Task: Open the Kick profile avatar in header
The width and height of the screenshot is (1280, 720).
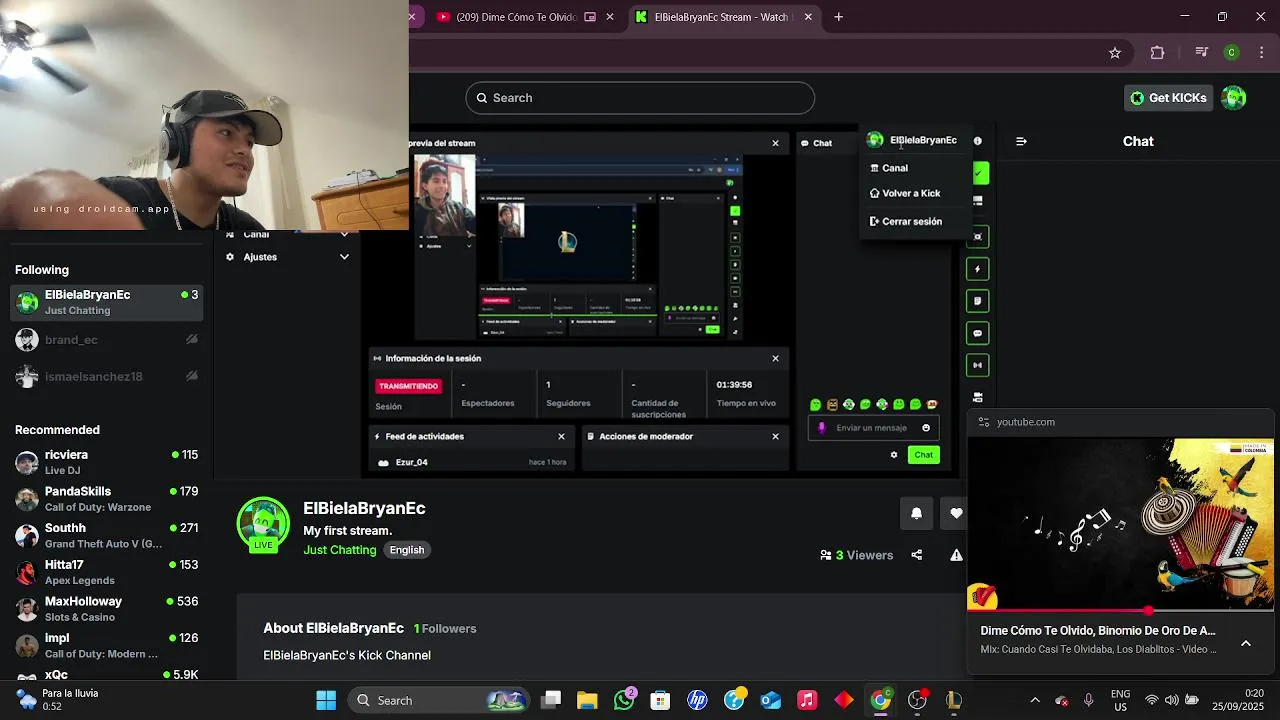Action: 1234,98
